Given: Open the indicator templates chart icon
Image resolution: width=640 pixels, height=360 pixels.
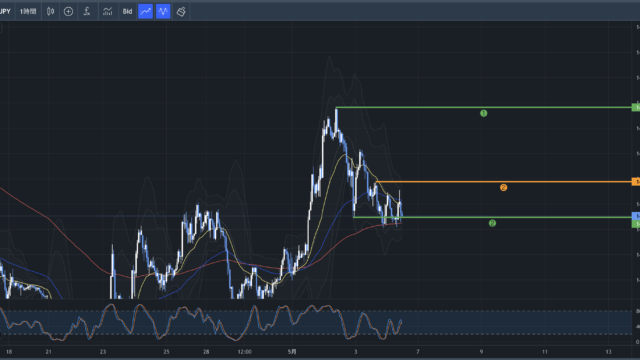Looking at the screenshot, I should [107, 11].
